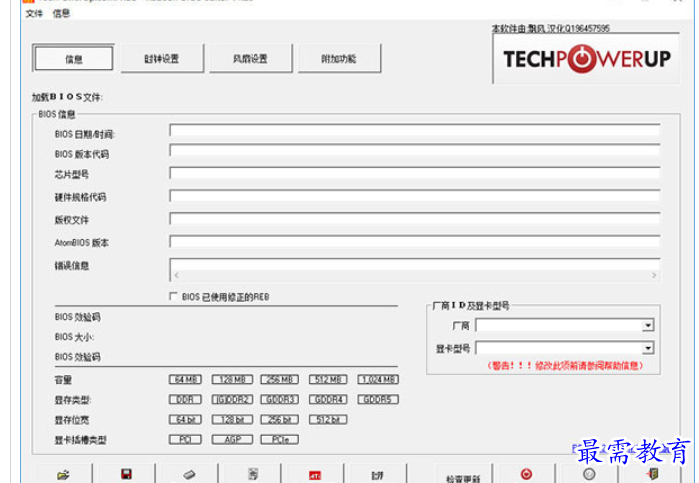The image size is (699, 483).
Task: Click the grey round icon in the bottom toolbar
Action: (x=589, y=474)
